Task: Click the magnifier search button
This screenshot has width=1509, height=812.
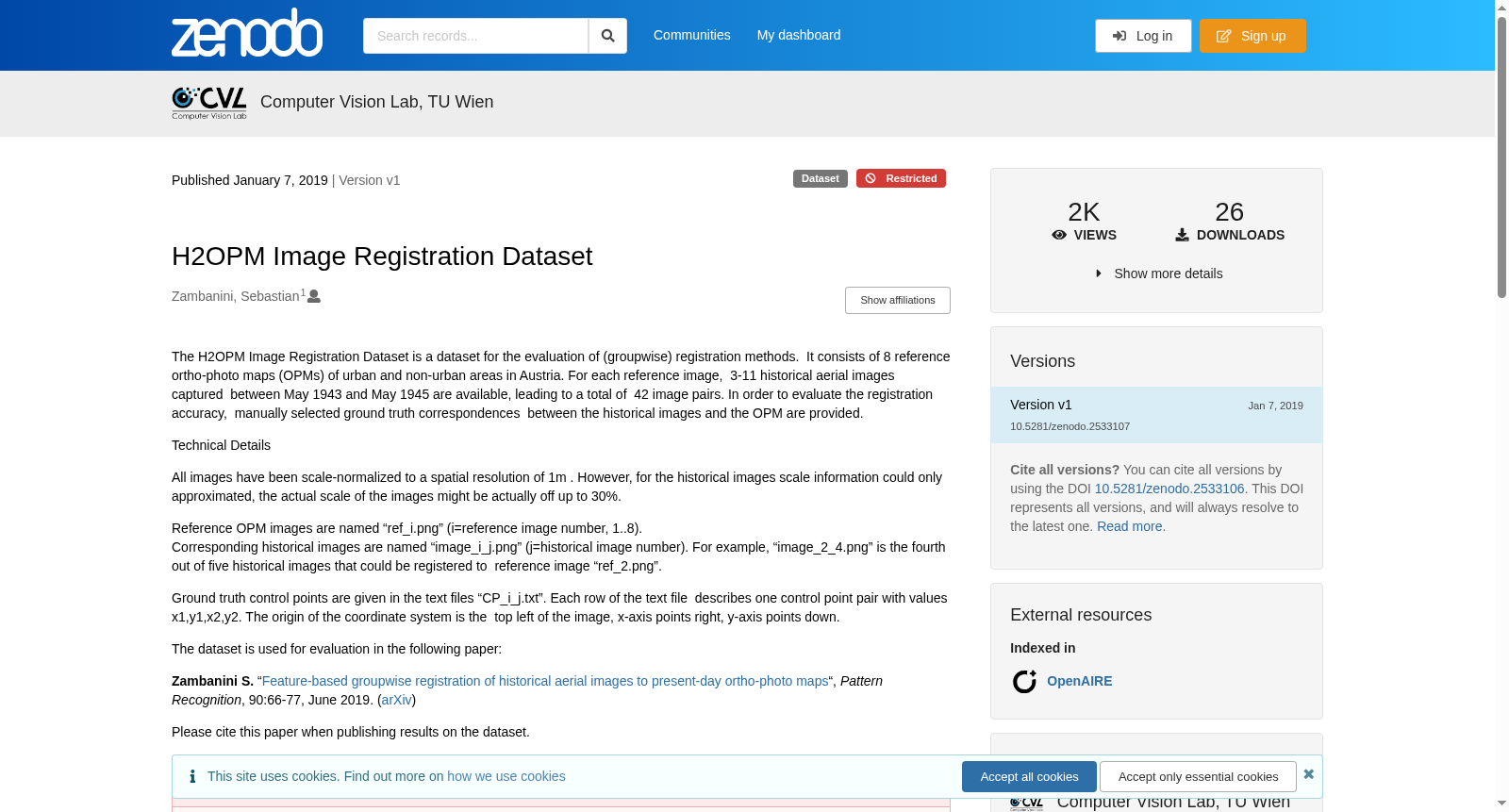Action: pyautogui.click(x=607, y=36)
